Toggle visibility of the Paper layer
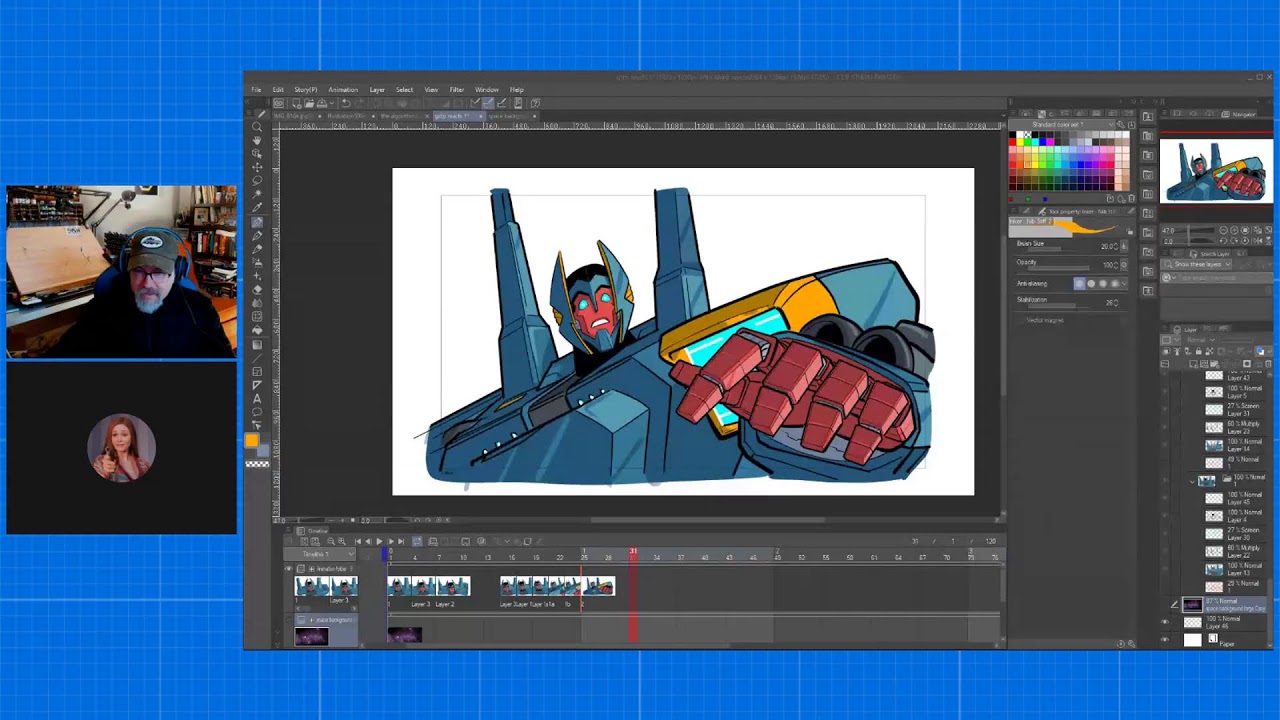The height and width of the screenshot is (720, 1280). coord(1165,638)
